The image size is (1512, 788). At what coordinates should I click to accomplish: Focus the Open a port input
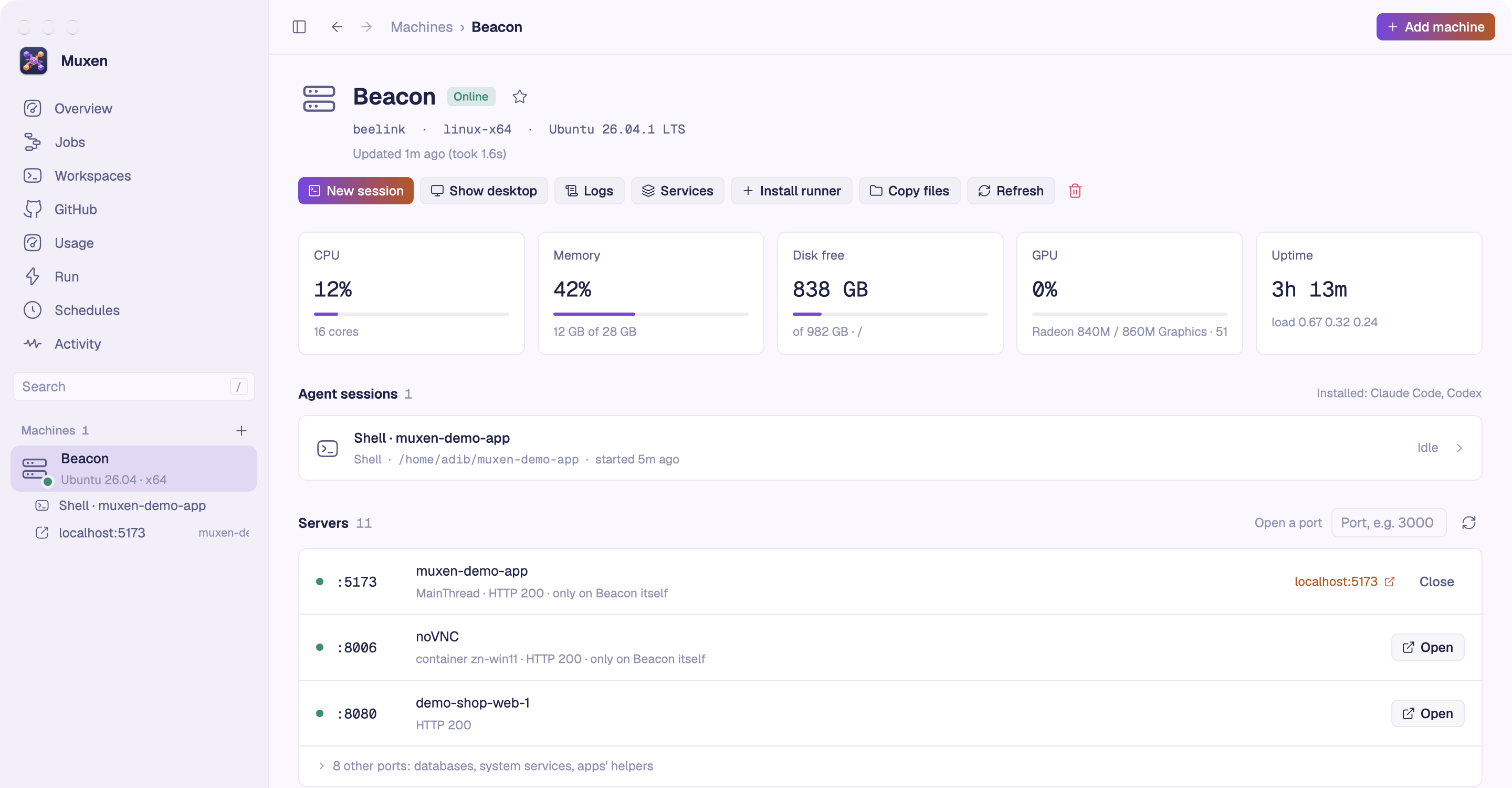[x=1388, y=523]
